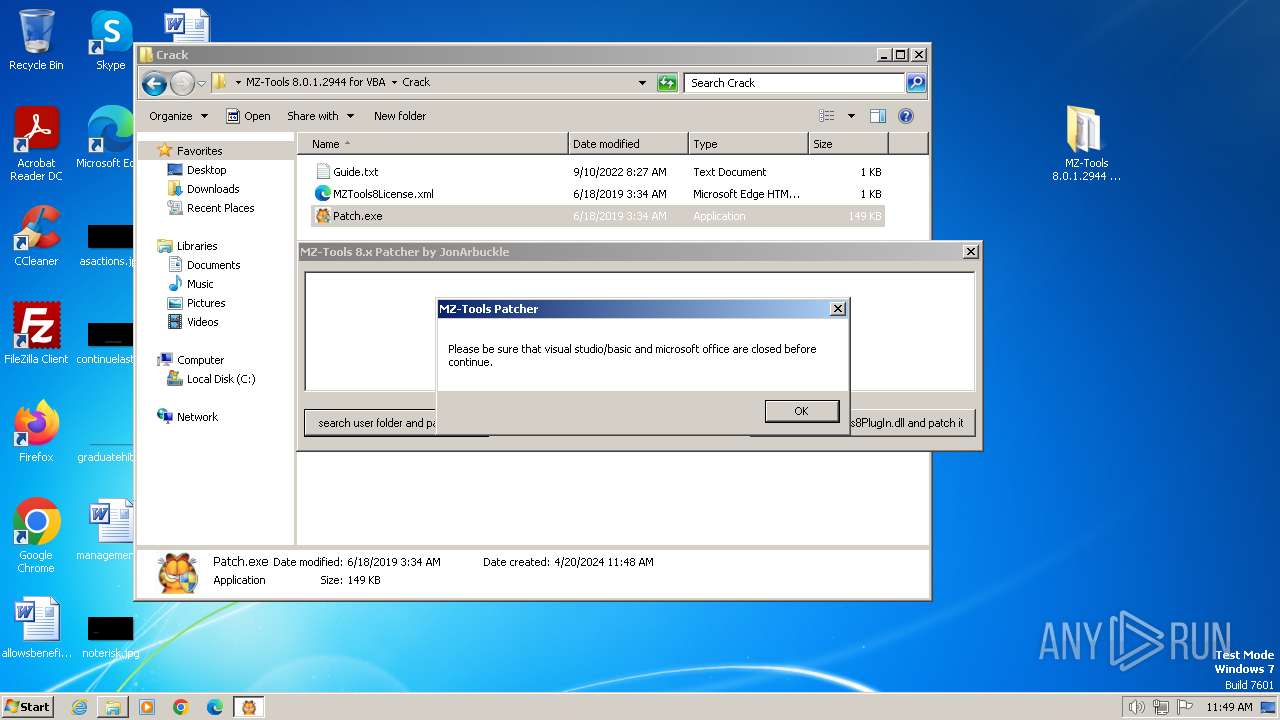Select MZ-Tools 8.0.1.2944 desktop folder
Screen dimensions: 1280x720
click(x=1086, y=144)
